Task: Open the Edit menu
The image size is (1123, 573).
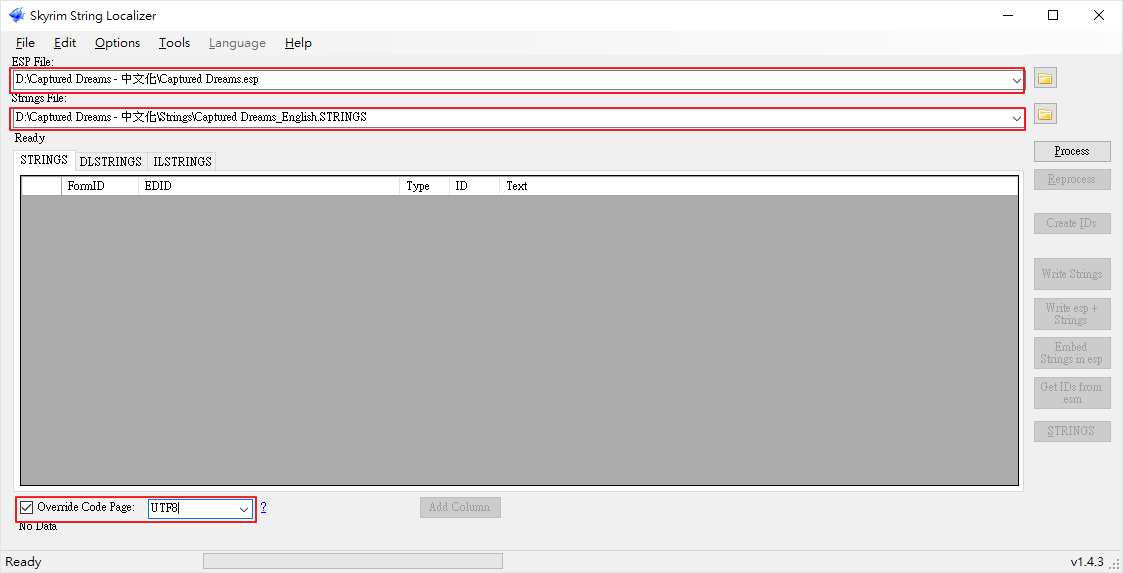Action: tap(65, 43)
